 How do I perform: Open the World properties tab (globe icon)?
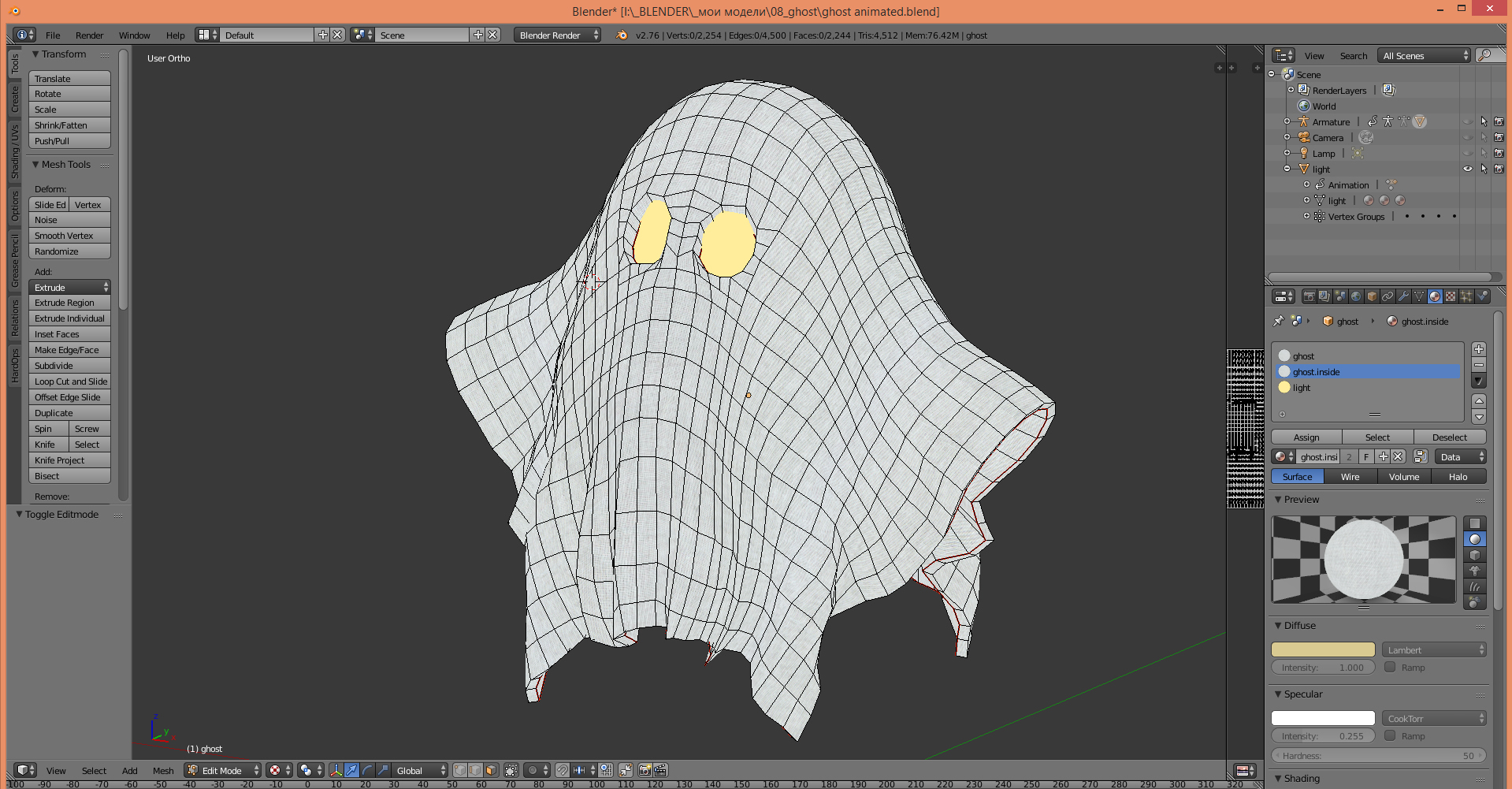pos(1355,296)
